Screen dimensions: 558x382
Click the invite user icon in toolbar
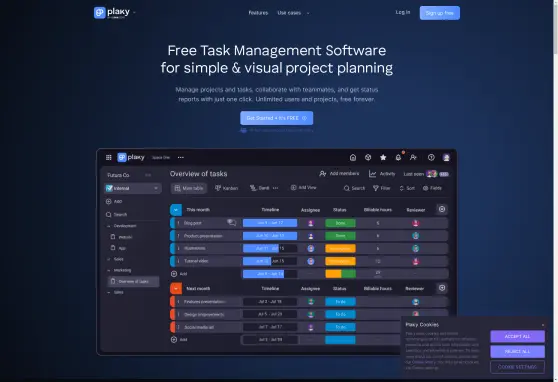coord(413,157)
